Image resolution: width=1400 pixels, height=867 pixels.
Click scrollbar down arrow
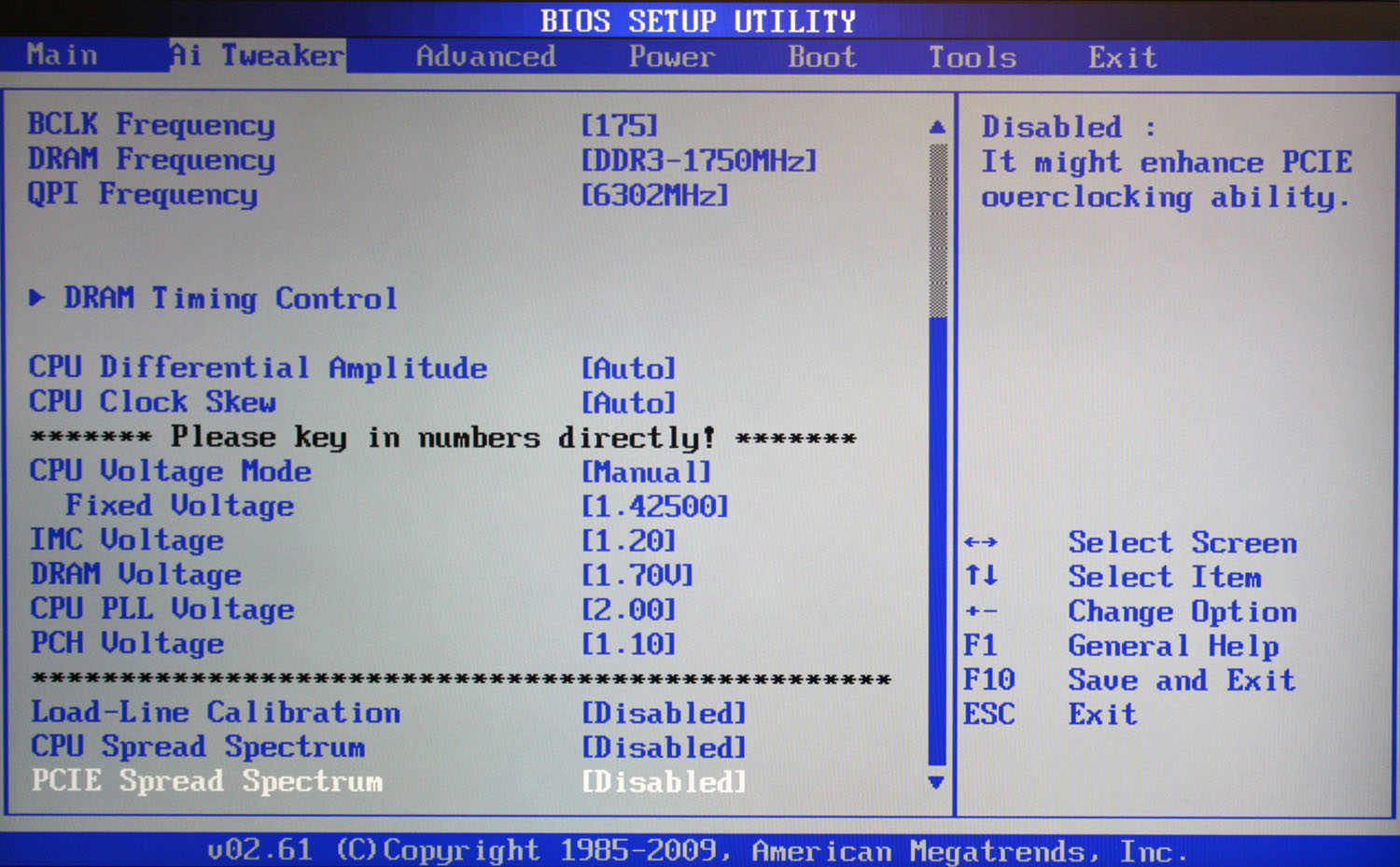(x=937, y=782)
